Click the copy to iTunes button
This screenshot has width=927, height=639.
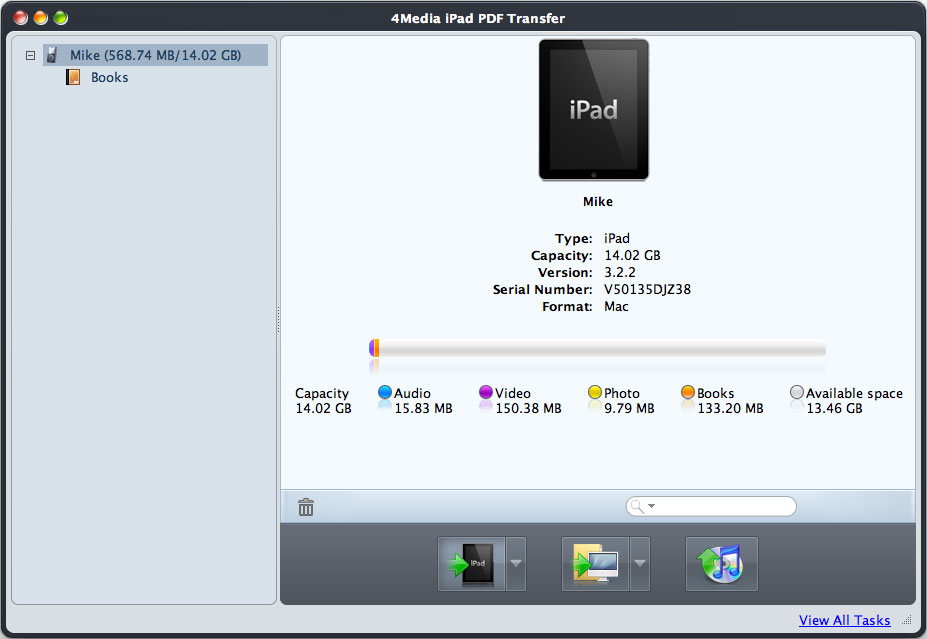(721, 564)
